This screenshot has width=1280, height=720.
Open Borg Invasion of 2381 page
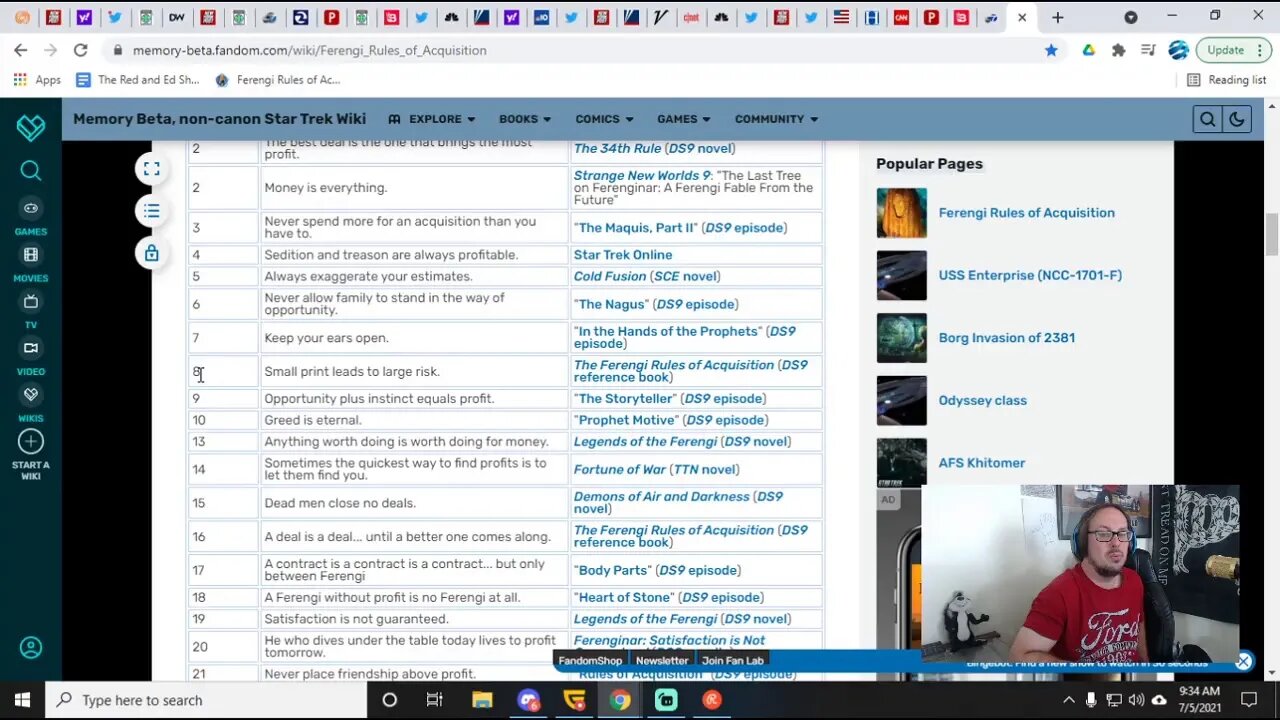(1007, 338)
